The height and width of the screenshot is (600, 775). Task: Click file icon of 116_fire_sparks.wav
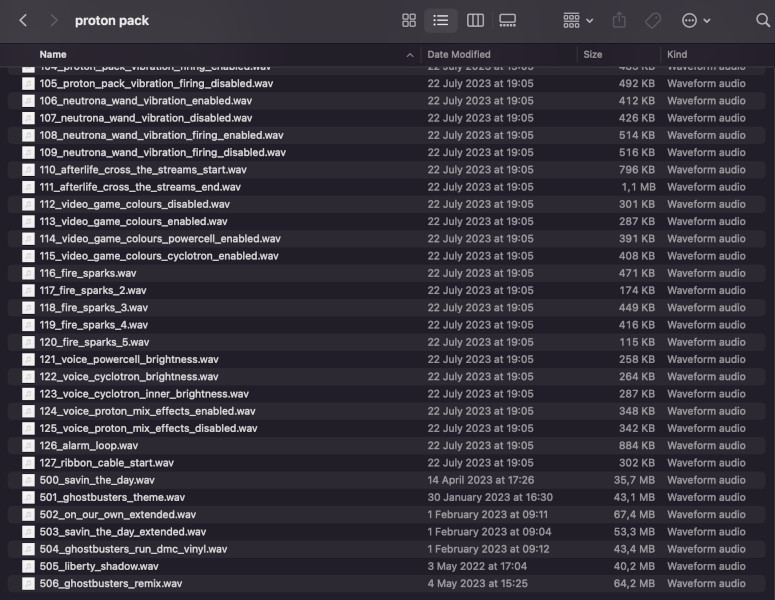point(29,273)
